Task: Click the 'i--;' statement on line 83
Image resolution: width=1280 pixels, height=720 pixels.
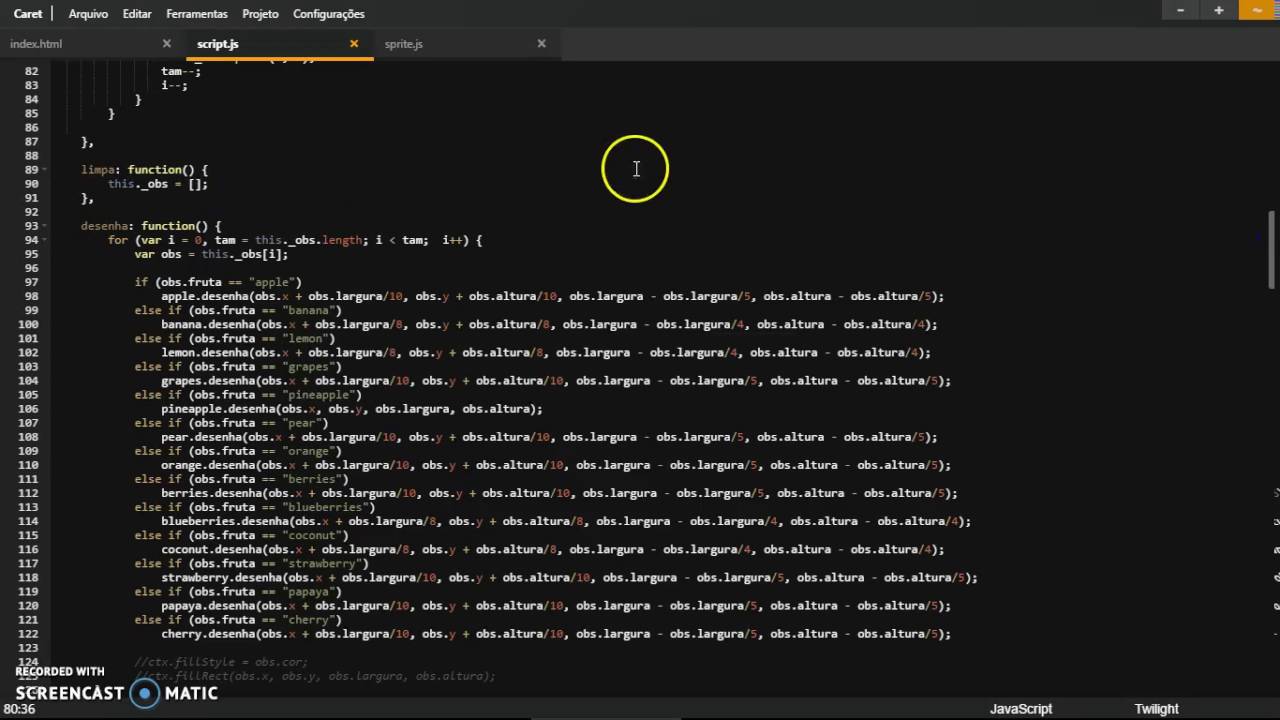Action: [x=174, y=85]
